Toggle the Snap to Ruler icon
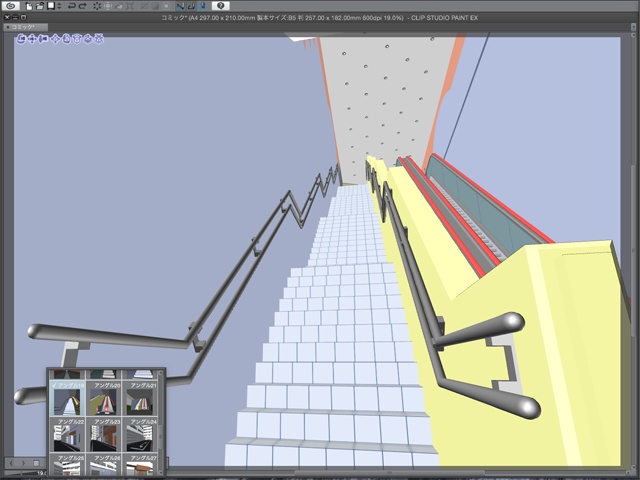The image size is (640, 480). click(180, 6)
